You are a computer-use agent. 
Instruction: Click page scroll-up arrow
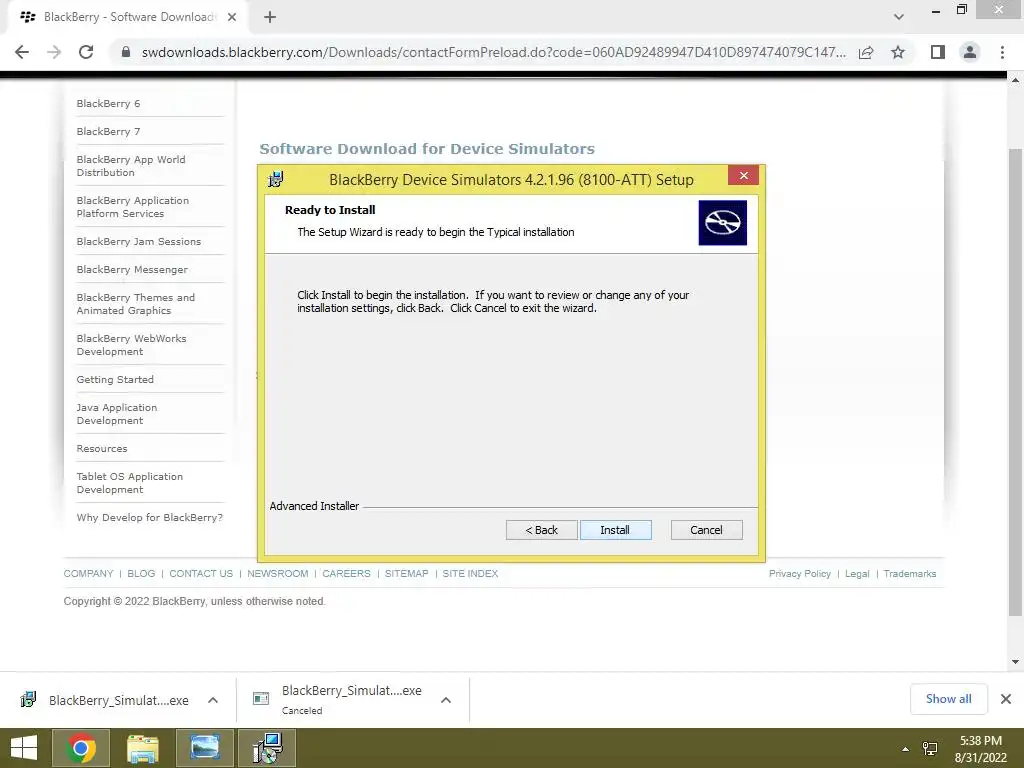1015,80
